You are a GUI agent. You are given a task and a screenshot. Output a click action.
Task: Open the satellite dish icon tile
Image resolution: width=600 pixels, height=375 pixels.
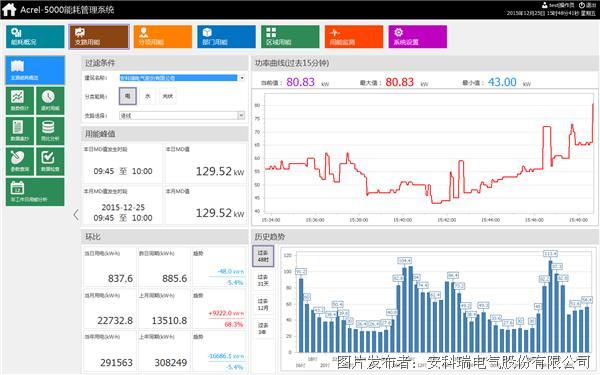[x=20, y=162]
